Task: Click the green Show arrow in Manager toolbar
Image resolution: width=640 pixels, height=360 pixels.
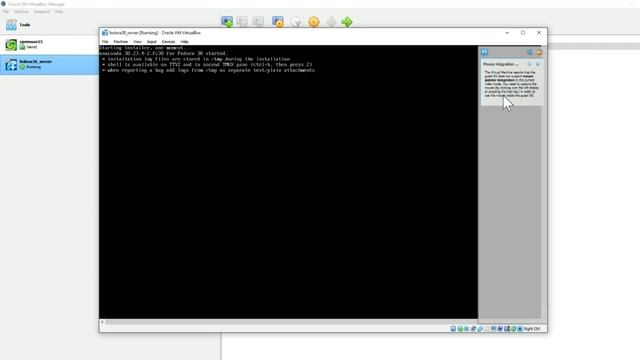Action: [x=347, y=22]
